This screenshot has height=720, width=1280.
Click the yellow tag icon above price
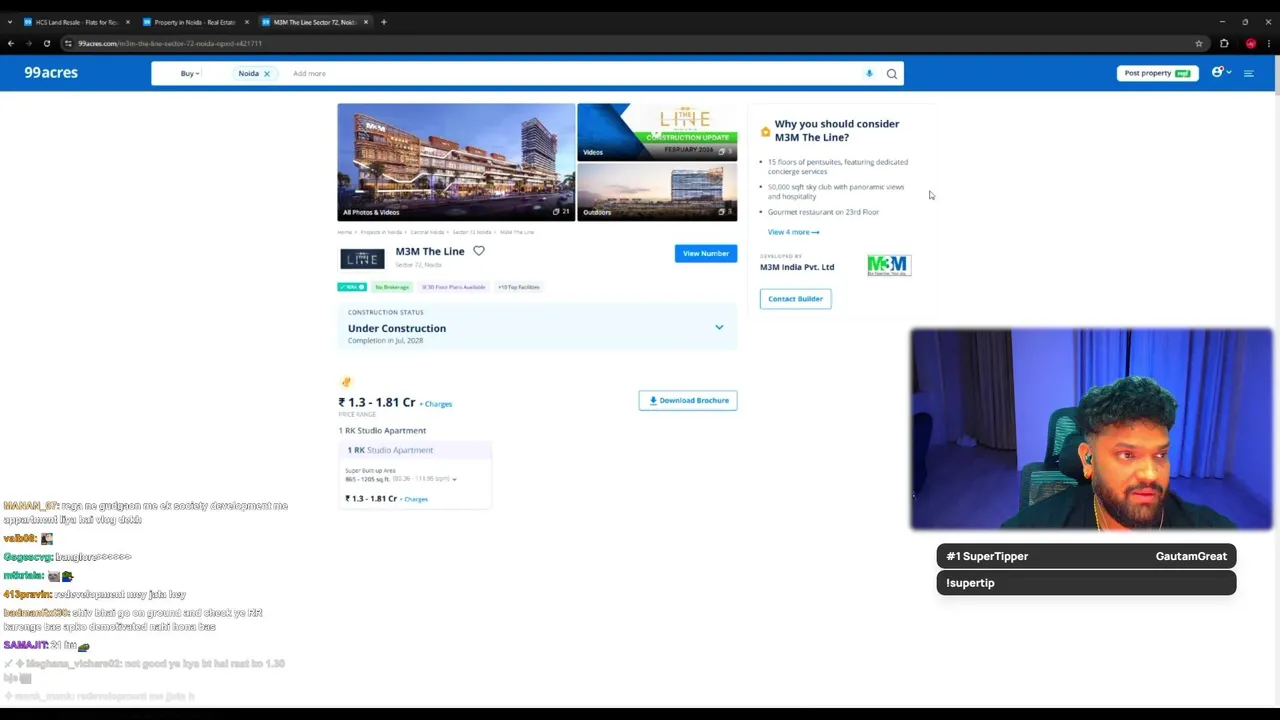tap(346, 382)
